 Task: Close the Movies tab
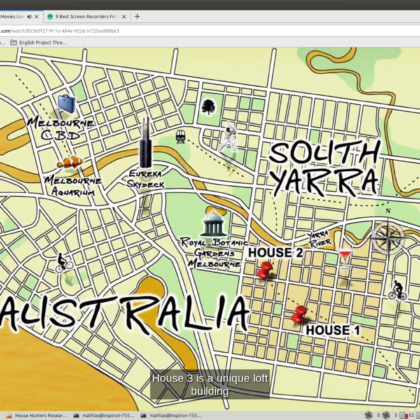37,16
